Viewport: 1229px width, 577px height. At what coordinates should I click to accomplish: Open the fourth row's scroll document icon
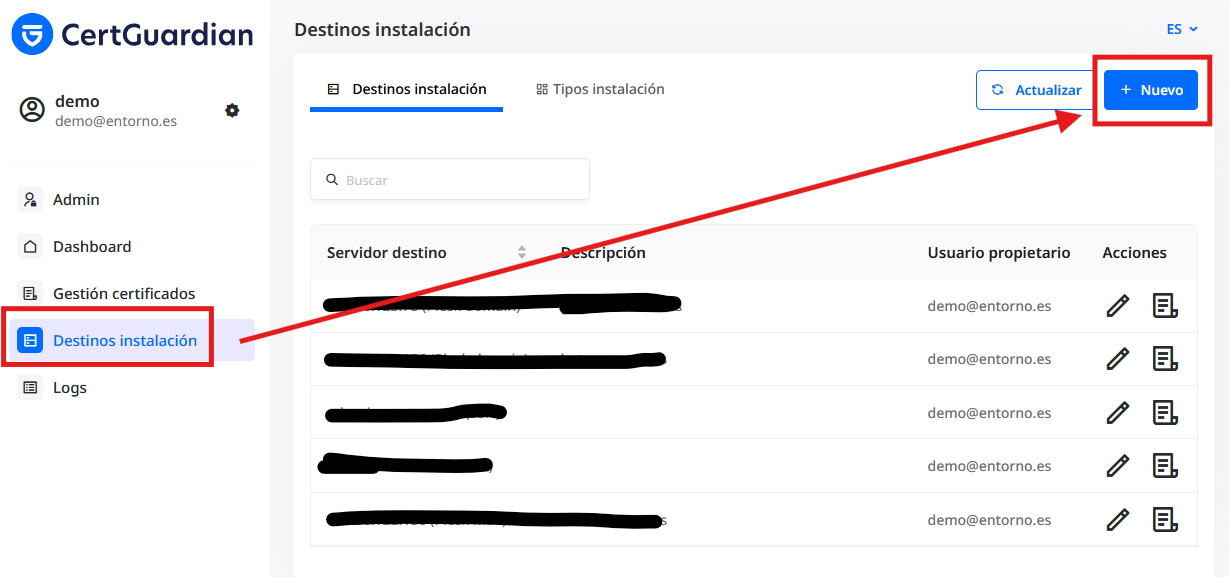(x=1165, y=466)
